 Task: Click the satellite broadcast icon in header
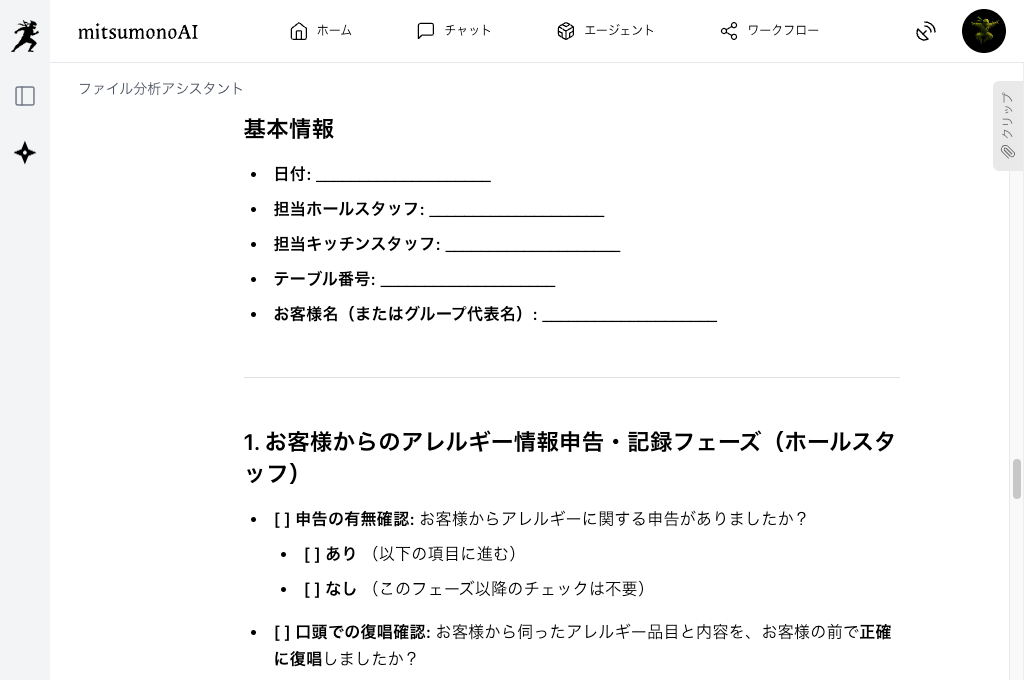click(926, 31)
